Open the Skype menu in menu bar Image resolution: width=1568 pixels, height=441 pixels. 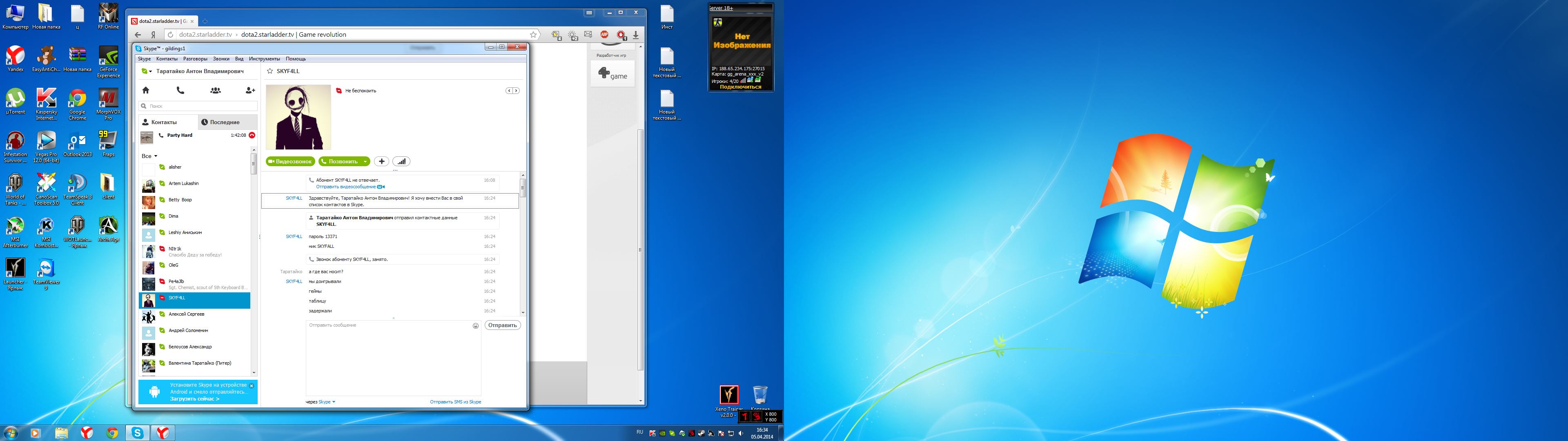pos(144,59)
